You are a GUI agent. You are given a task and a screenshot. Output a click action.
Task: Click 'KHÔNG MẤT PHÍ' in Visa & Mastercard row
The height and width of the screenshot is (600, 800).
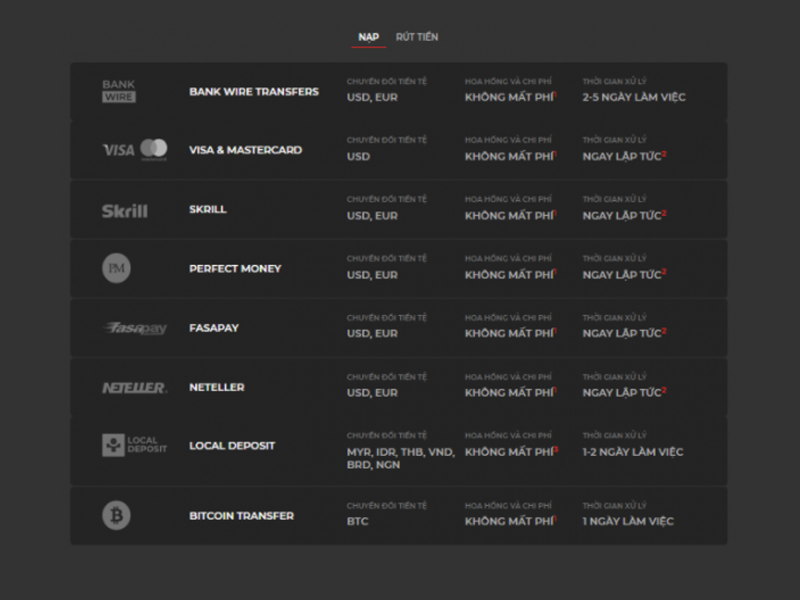[509, 156]
